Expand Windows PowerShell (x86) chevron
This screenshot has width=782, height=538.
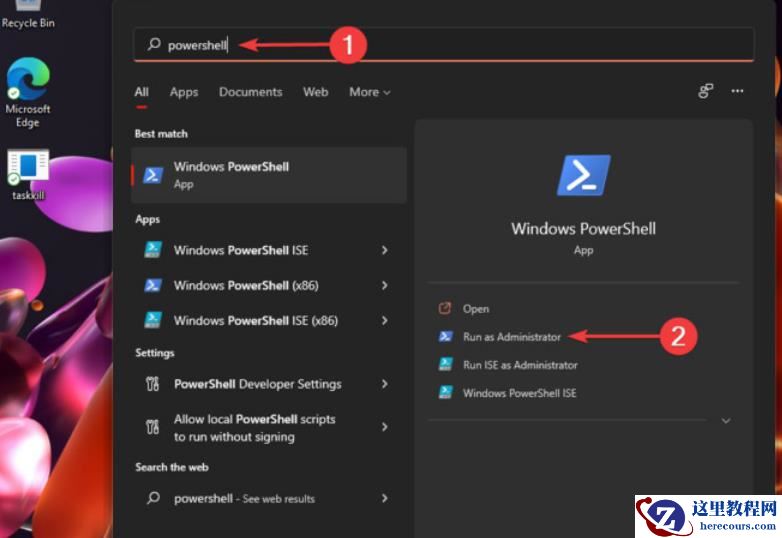pyautogui.click(x=385, y=285)
